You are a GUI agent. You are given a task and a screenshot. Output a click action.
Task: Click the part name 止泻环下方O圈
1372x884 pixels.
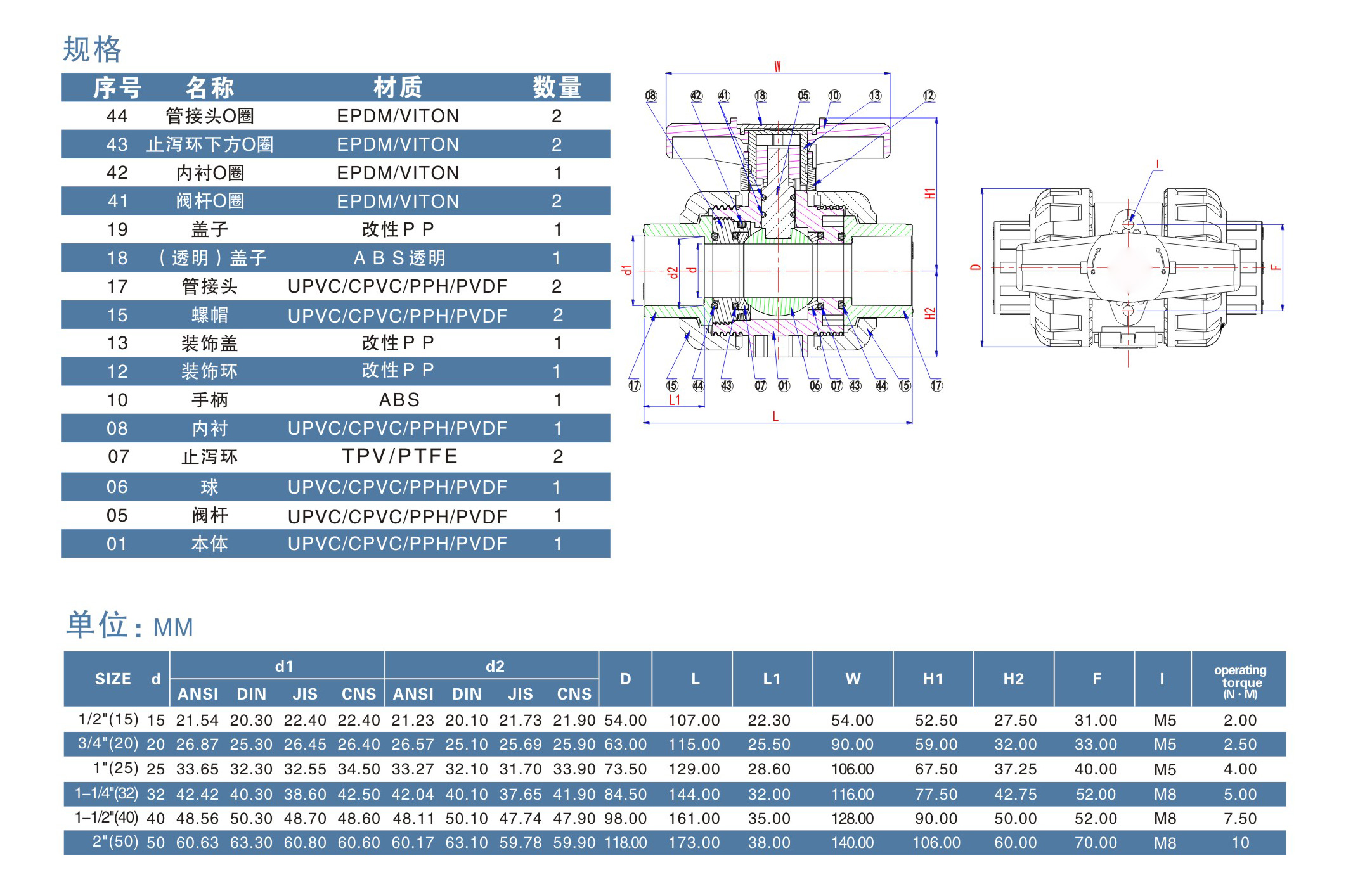click(x=210, y=144)
